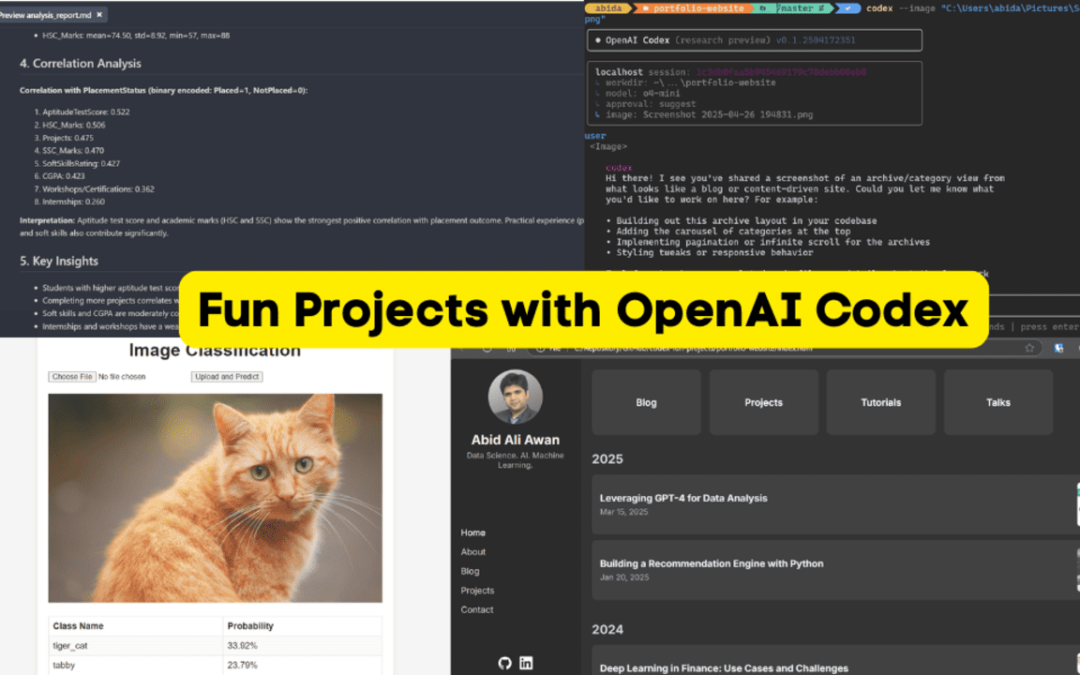Viewport: 1080px width, 675px height.
Task: Click the 2024 year heading
Action: click(608, 630)
